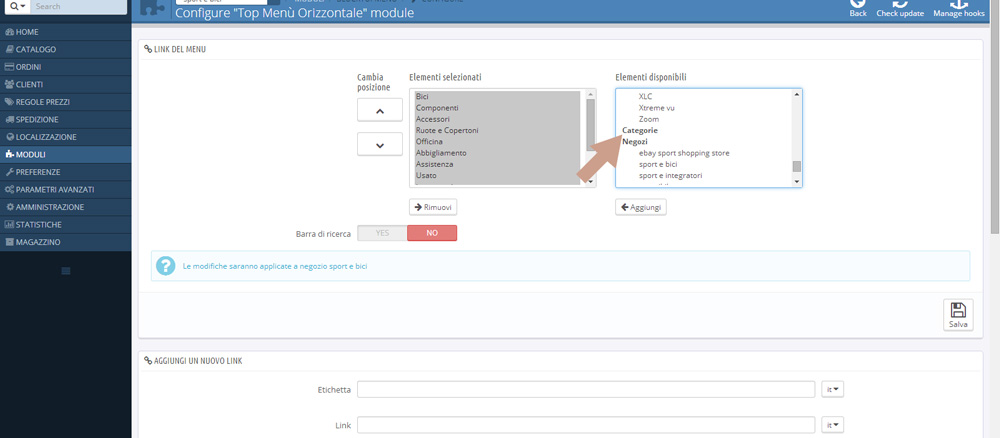Move selected element down
1000x438 pixels.
coord(379,145)
